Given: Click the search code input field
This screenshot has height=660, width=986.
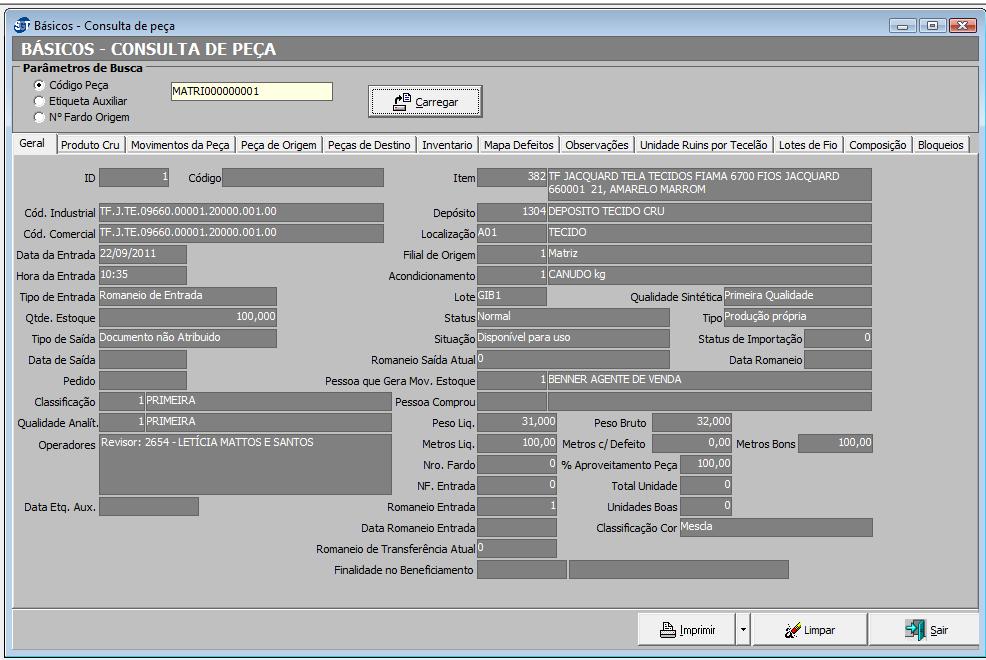Looking at the screenshot, I should pos(251,91).
